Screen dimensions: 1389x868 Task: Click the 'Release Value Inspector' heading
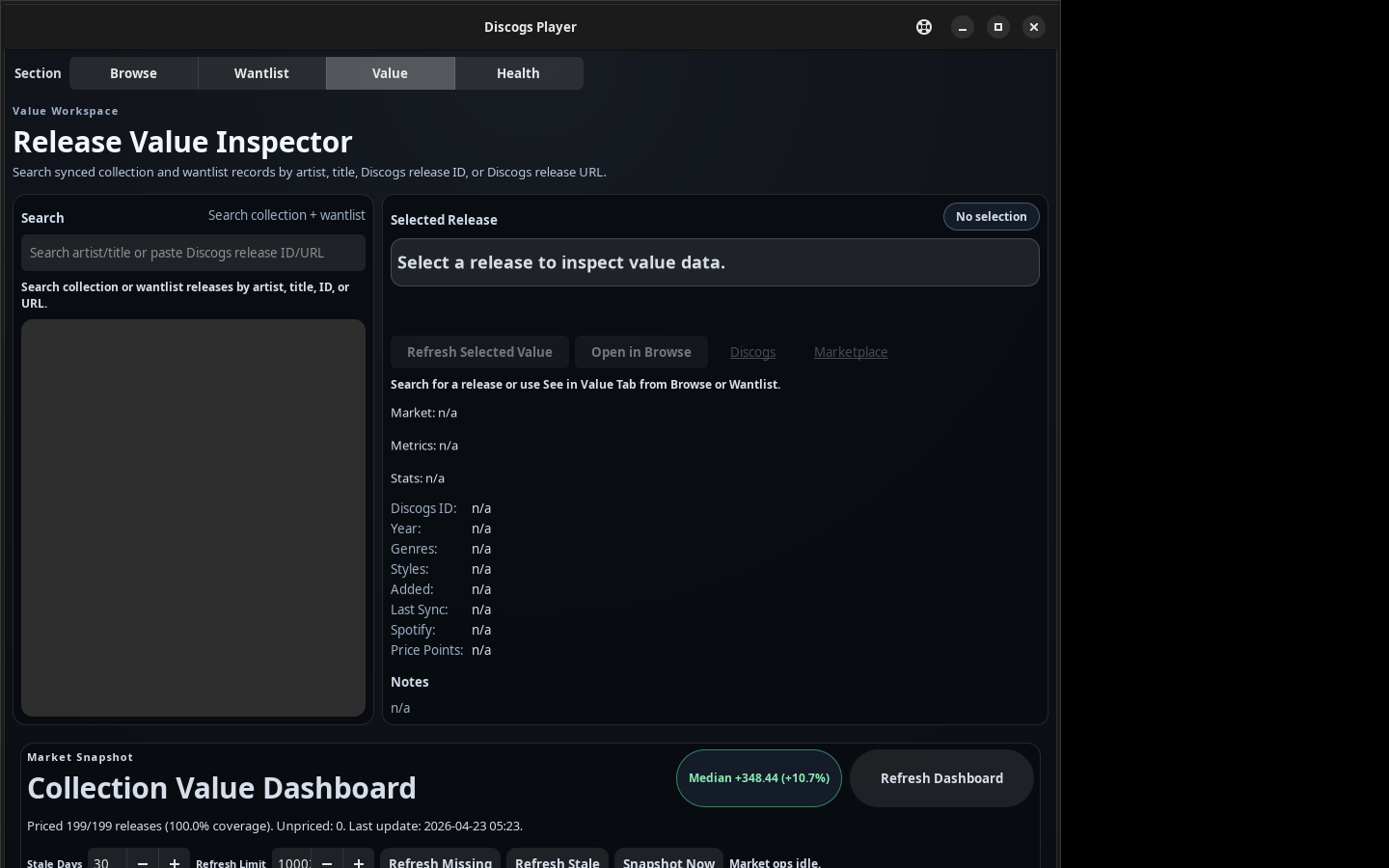[182, 142]
